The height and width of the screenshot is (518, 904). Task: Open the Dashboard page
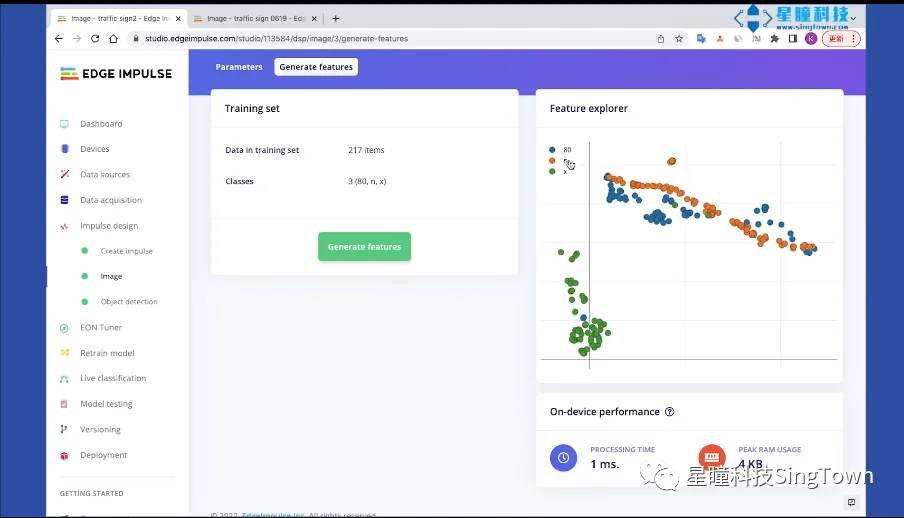click(101, 123)
